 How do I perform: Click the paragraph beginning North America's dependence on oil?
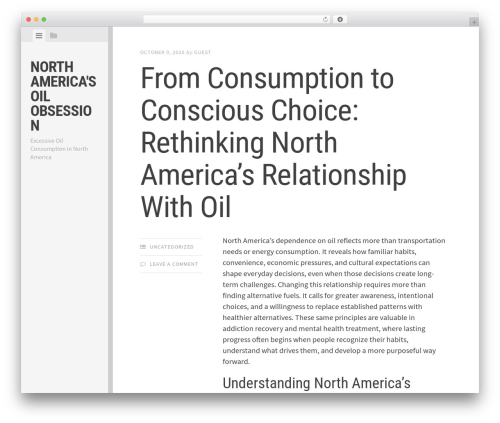tap(334, 301)
